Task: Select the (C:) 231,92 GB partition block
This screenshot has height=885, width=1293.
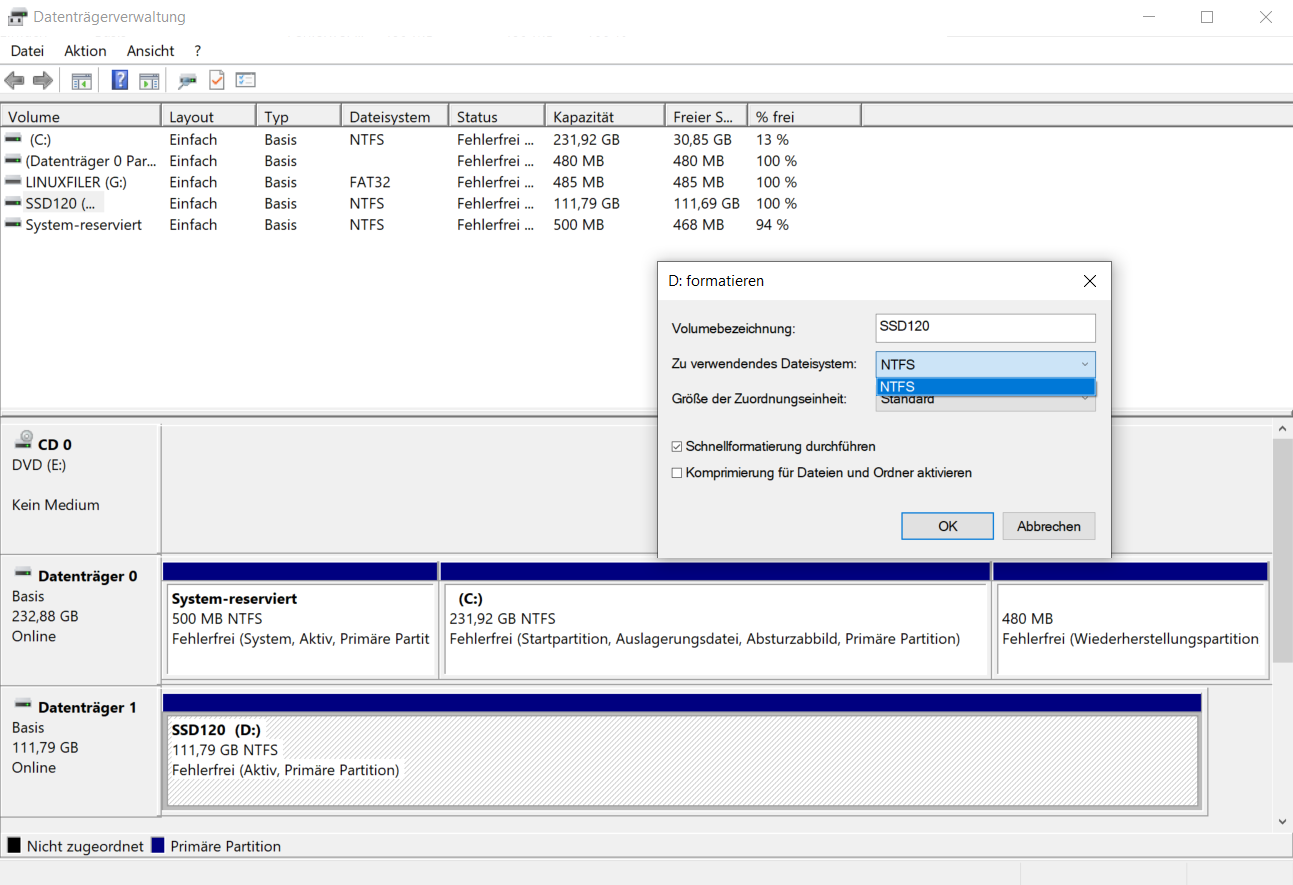Action: (715, 620)
